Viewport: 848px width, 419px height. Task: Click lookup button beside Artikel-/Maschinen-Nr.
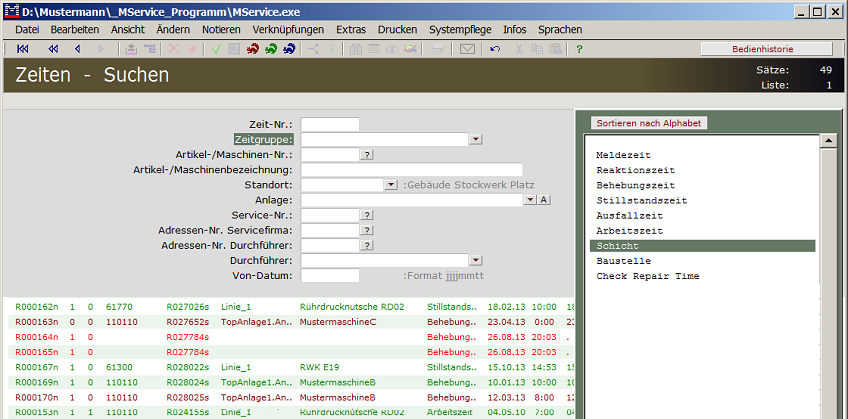366,155
